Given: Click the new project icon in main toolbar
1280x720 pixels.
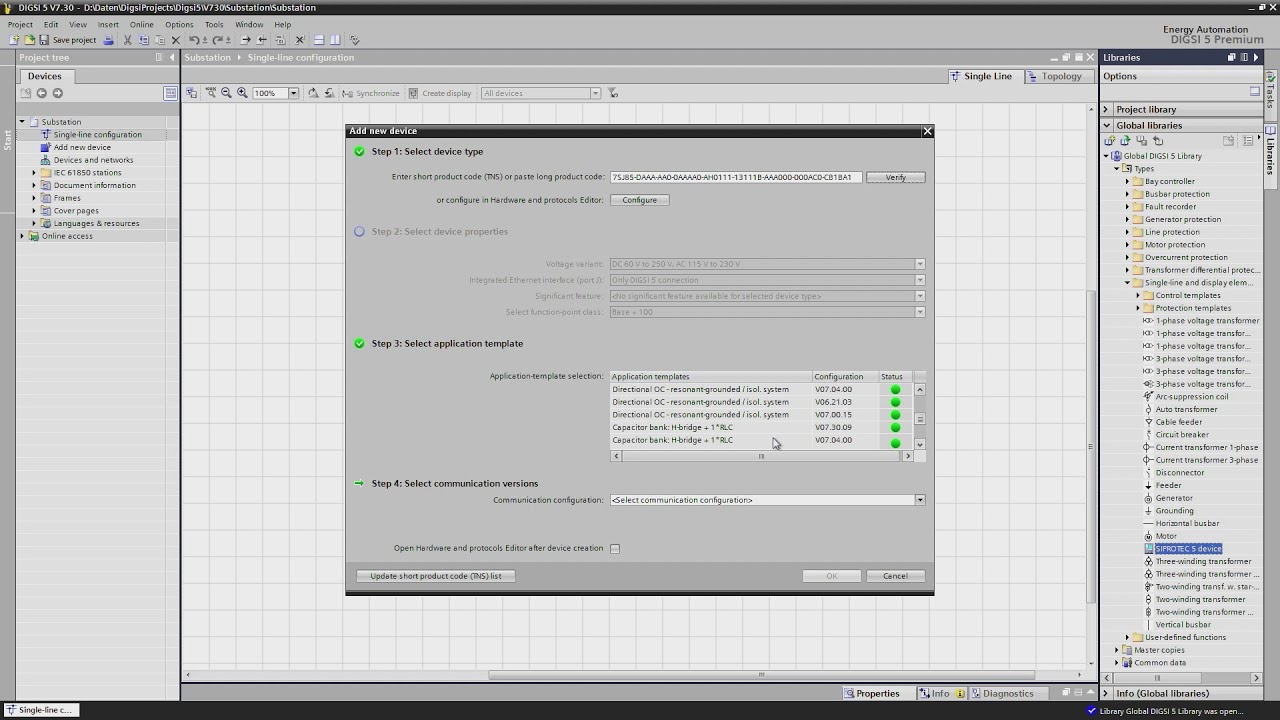Looking at the screenshot, I should 14,40.
